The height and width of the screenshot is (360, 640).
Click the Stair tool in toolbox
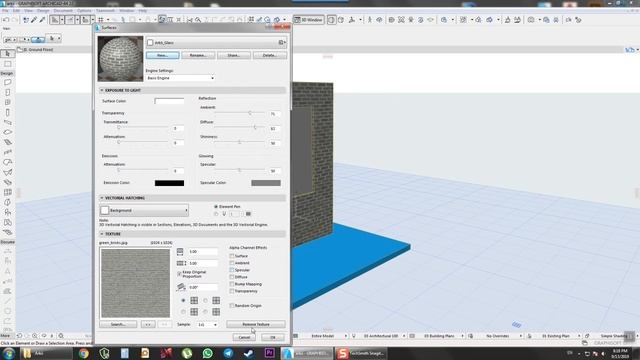coord(7,142)
